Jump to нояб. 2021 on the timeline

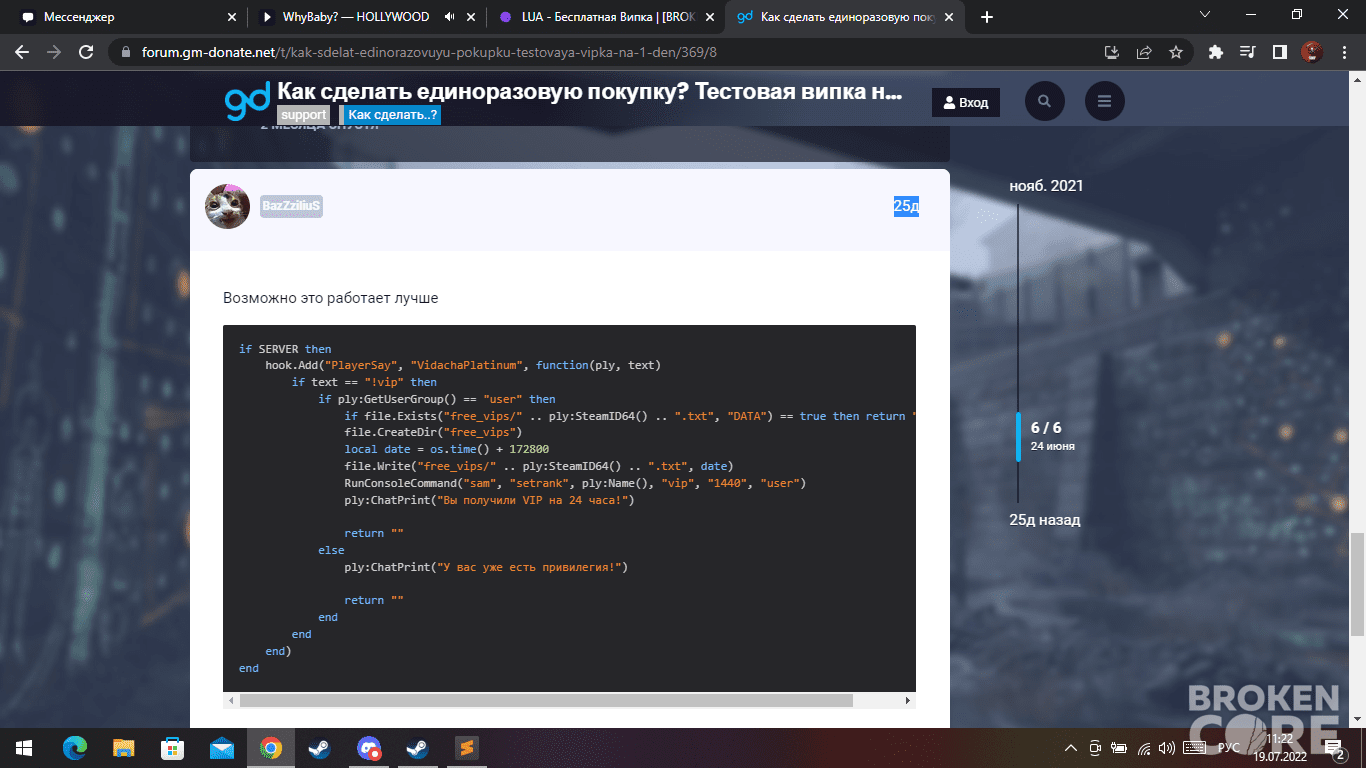pos(1046,186)
